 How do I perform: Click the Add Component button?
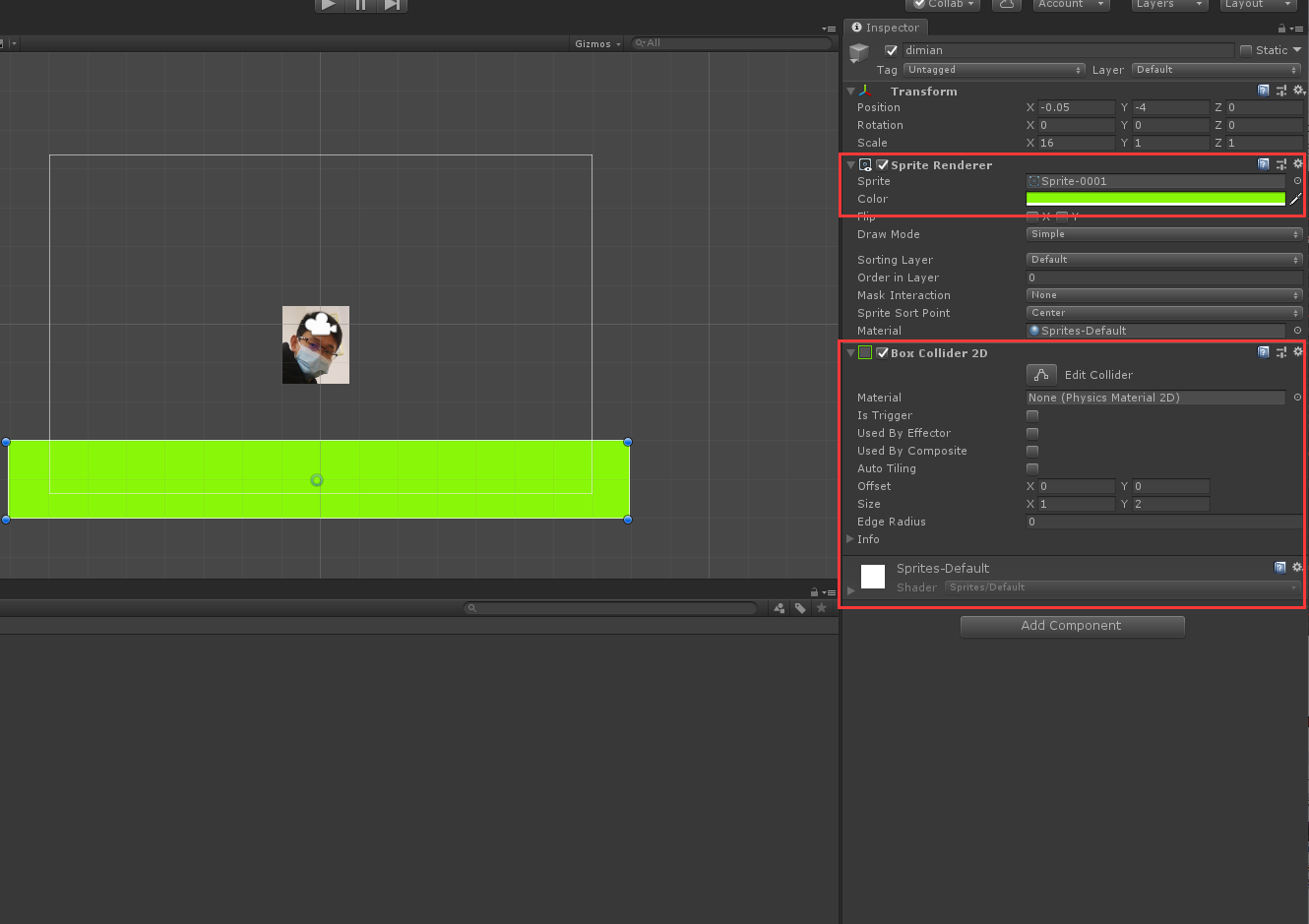point(1072,626)
